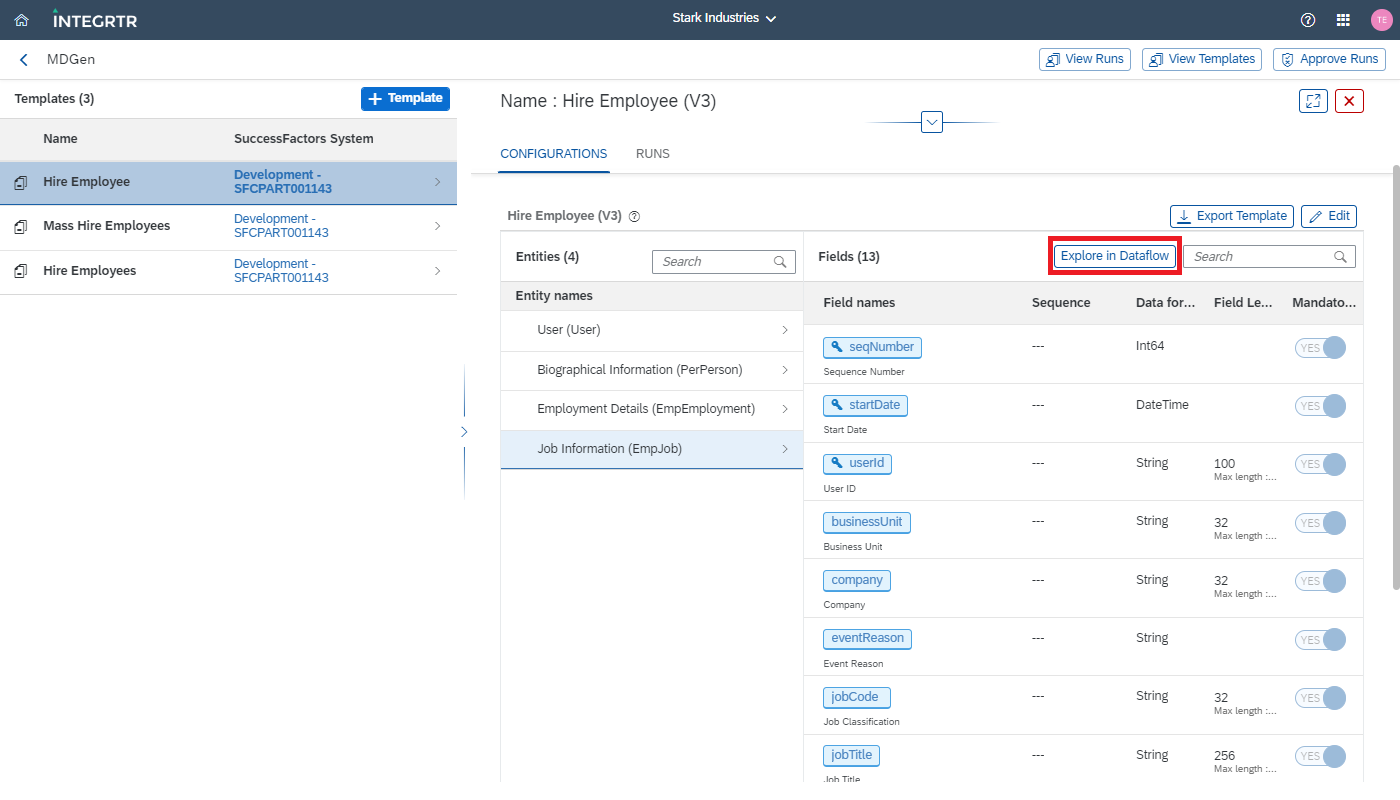
Task: Open the Stark Industries dropdown
Action: (x=724, y=17)
